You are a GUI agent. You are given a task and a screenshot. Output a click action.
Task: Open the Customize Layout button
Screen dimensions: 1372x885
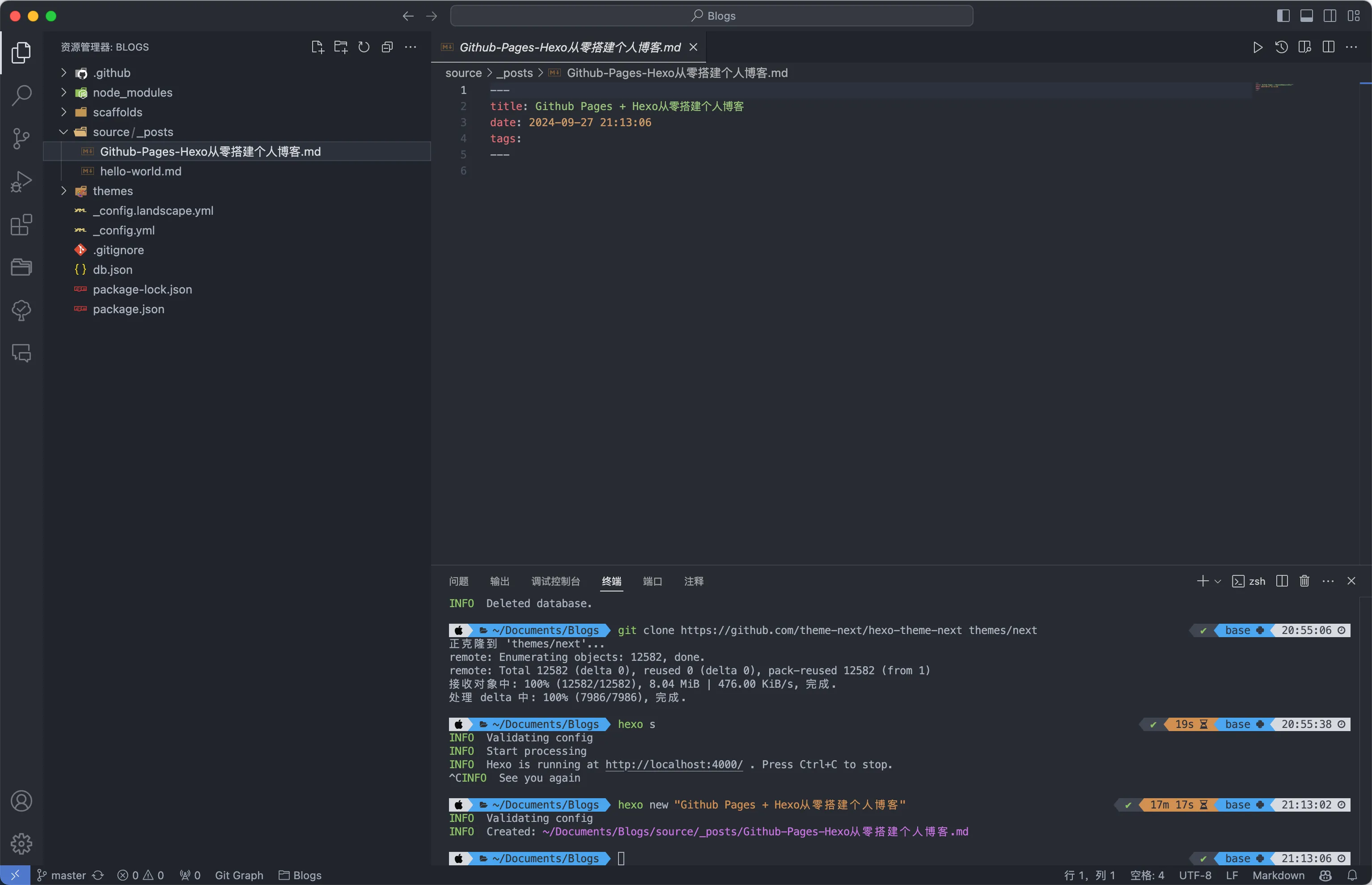[x=1354, y=16]
